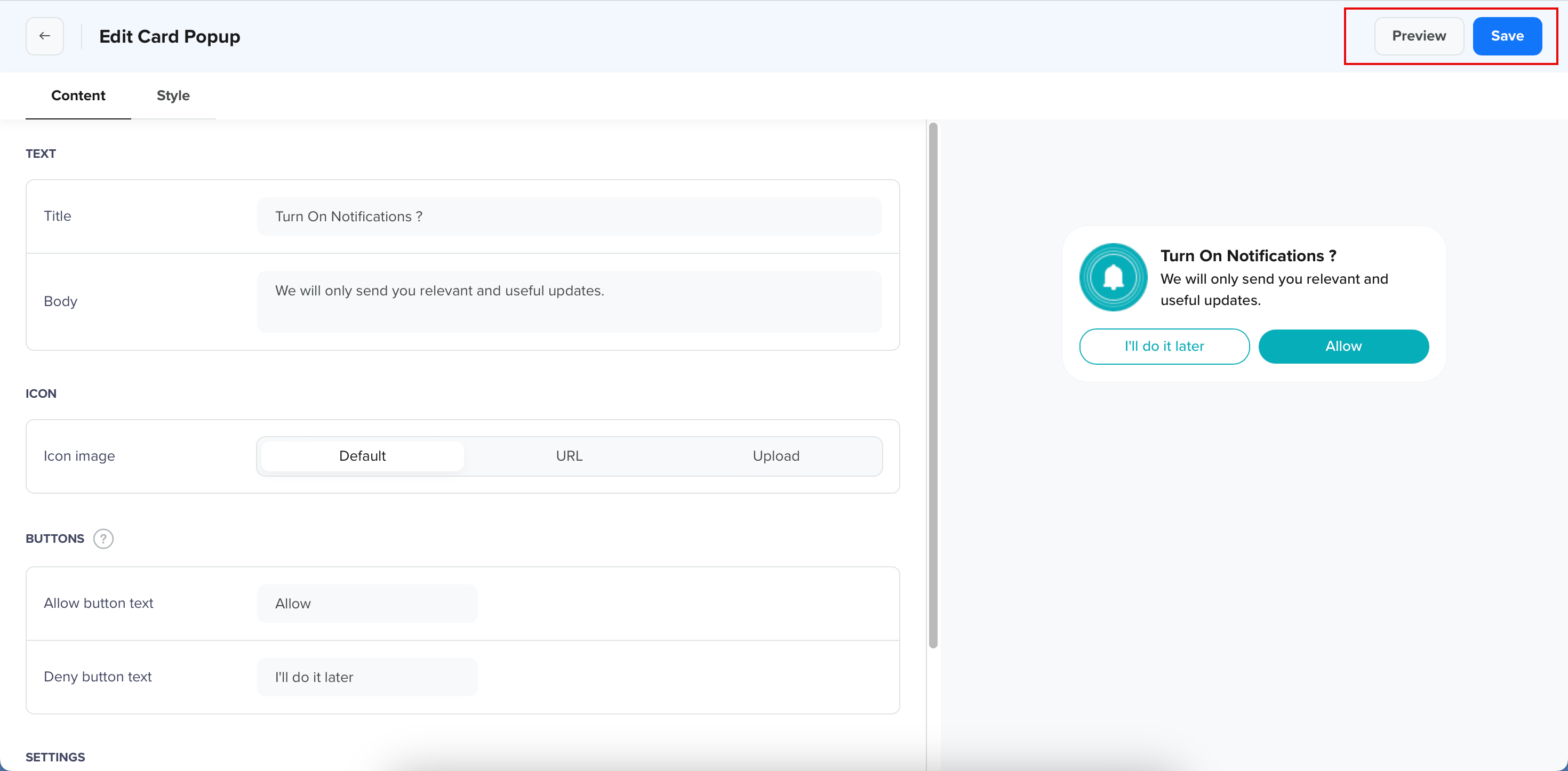Viewport: 1568px width, 771px height.
Task: Click the Preview button
Action: pos(1419,36)
